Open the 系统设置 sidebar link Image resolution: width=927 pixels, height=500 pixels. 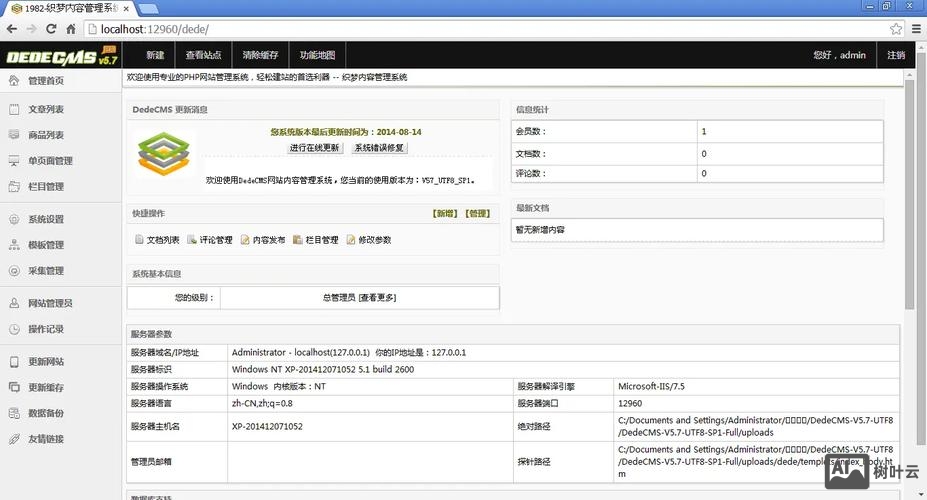[46, 219]
